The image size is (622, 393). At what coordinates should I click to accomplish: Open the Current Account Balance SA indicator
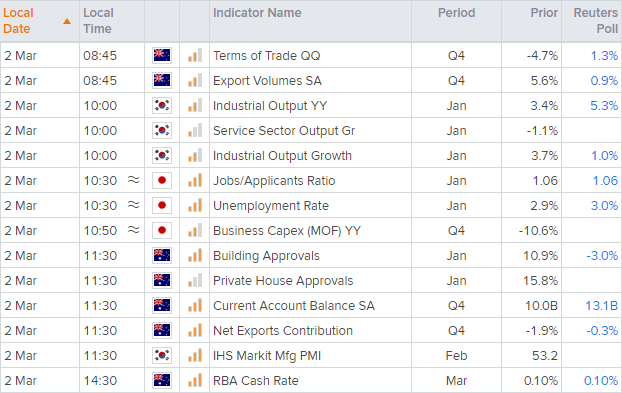[294, 306]
